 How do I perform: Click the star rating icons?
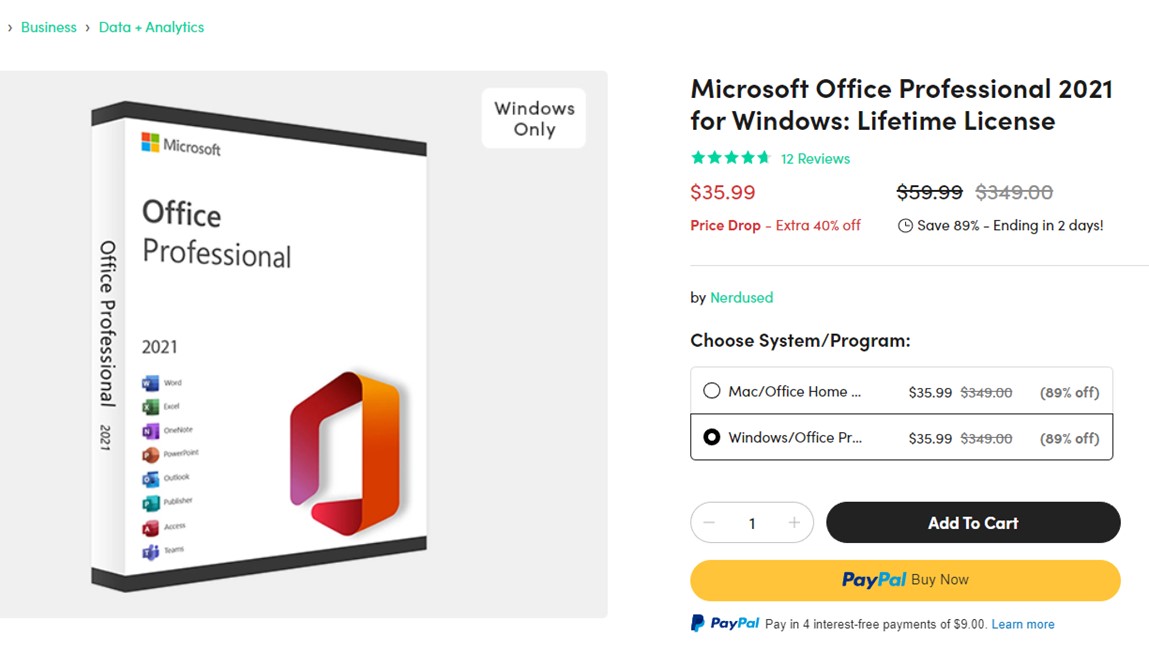pyautogui.click(x=730, y=158)
